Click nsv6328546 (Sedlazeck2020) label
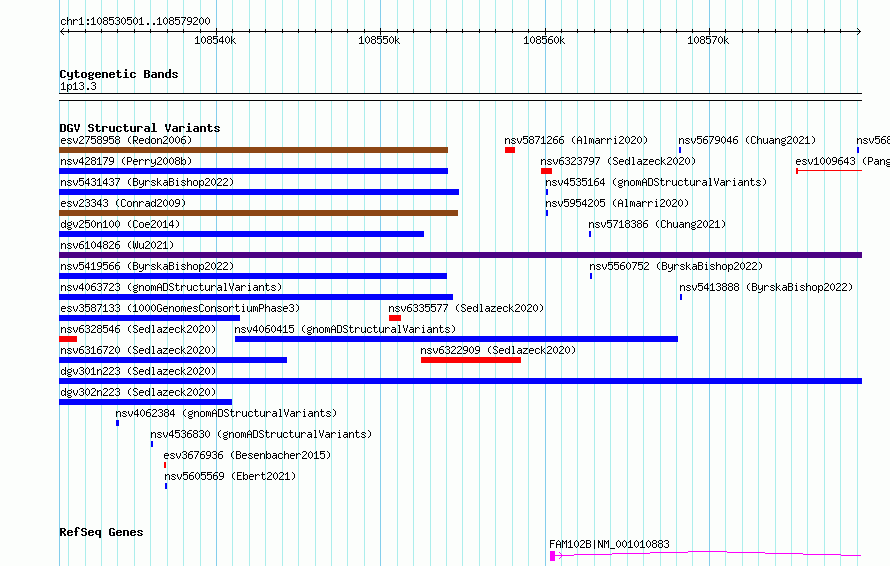 (x=138, y=329)
